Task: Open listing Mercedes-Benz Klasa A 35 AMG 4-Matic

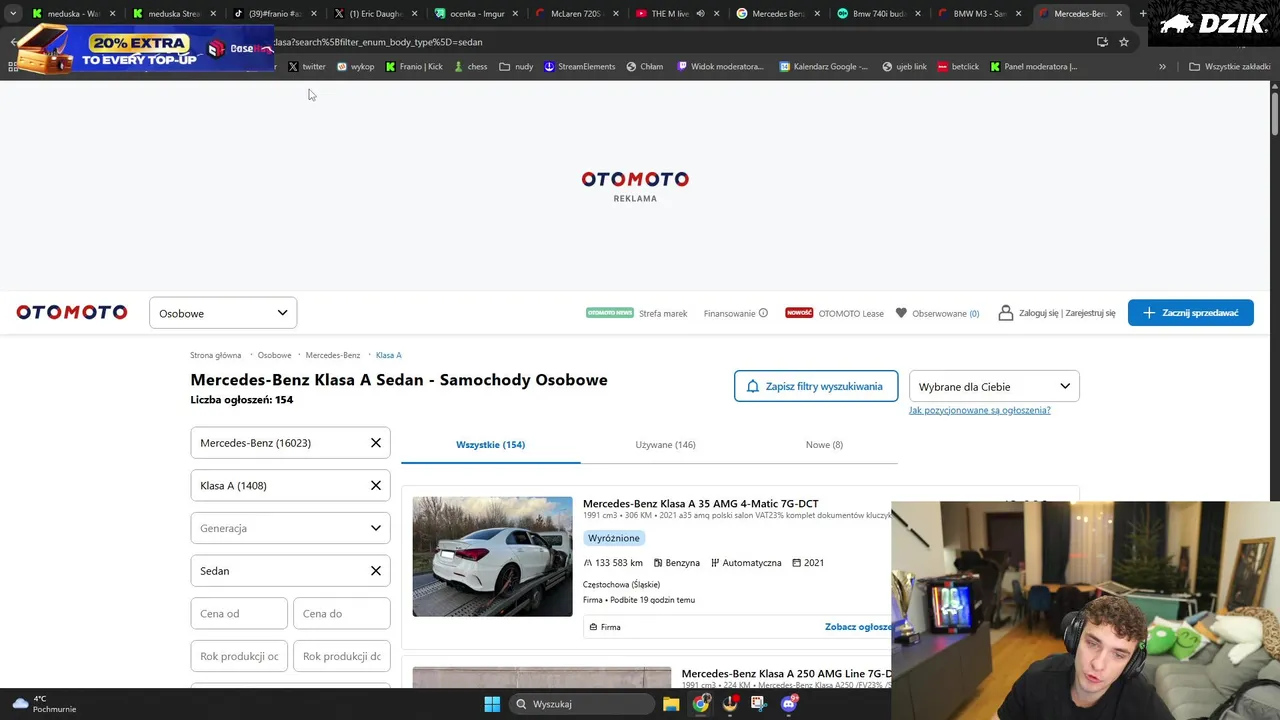Action: coord(700,504)
